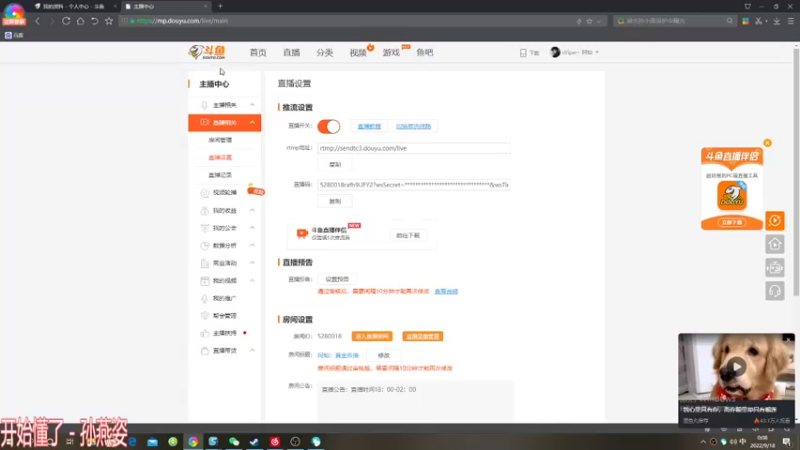
Task: Open 视频 in the top navigation
Action: [358, 53]
